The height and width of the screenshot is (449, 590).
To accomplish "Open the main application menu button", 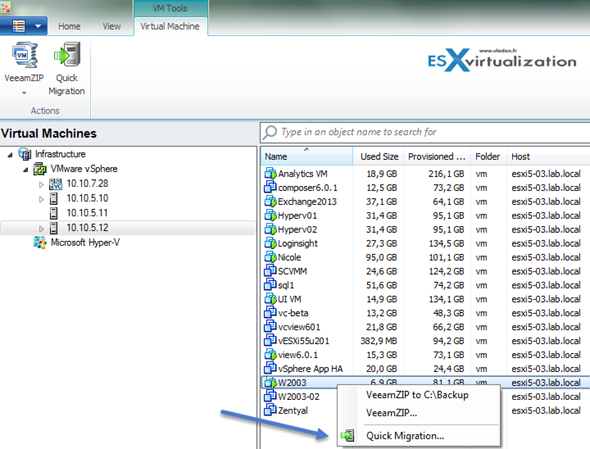I will pyautogui.click(x=24, y=26).
